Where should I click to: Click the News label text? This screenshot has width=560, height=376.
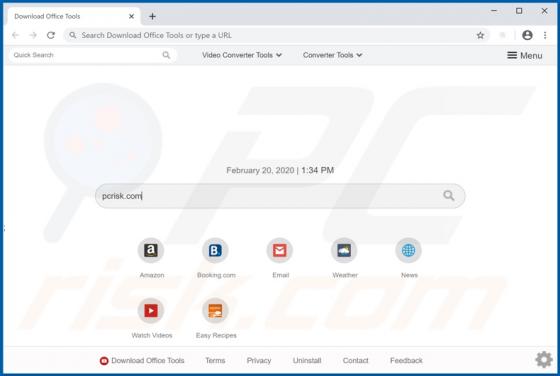[409, 275]
